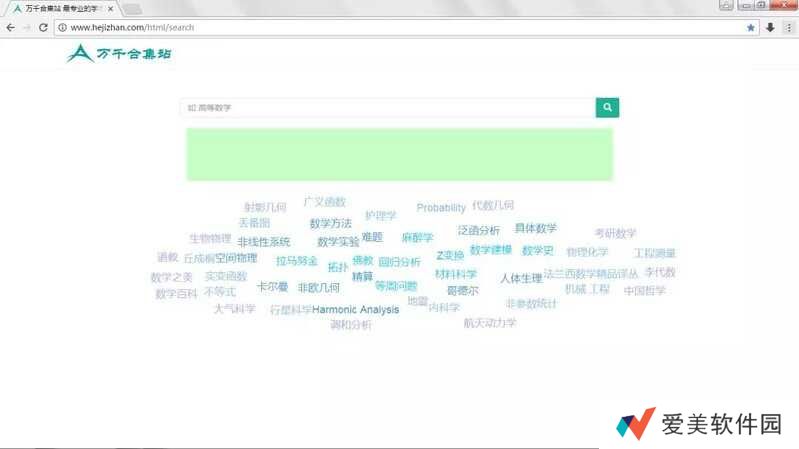
Task: Click the 泛函分析 tag
Action: pos(478,230)
